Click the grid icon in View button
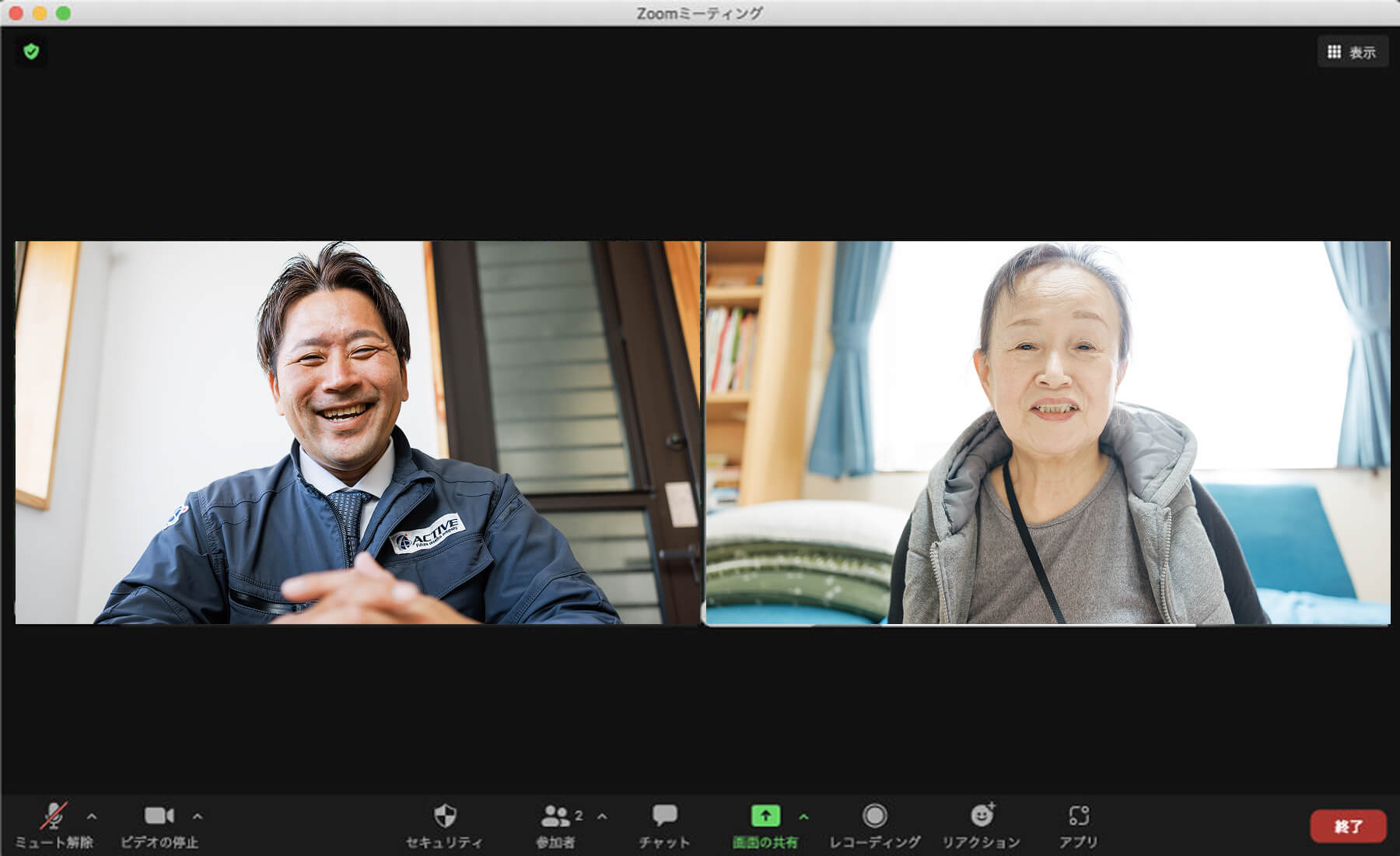The image size is (1400, 856). tap(1334, 52)
